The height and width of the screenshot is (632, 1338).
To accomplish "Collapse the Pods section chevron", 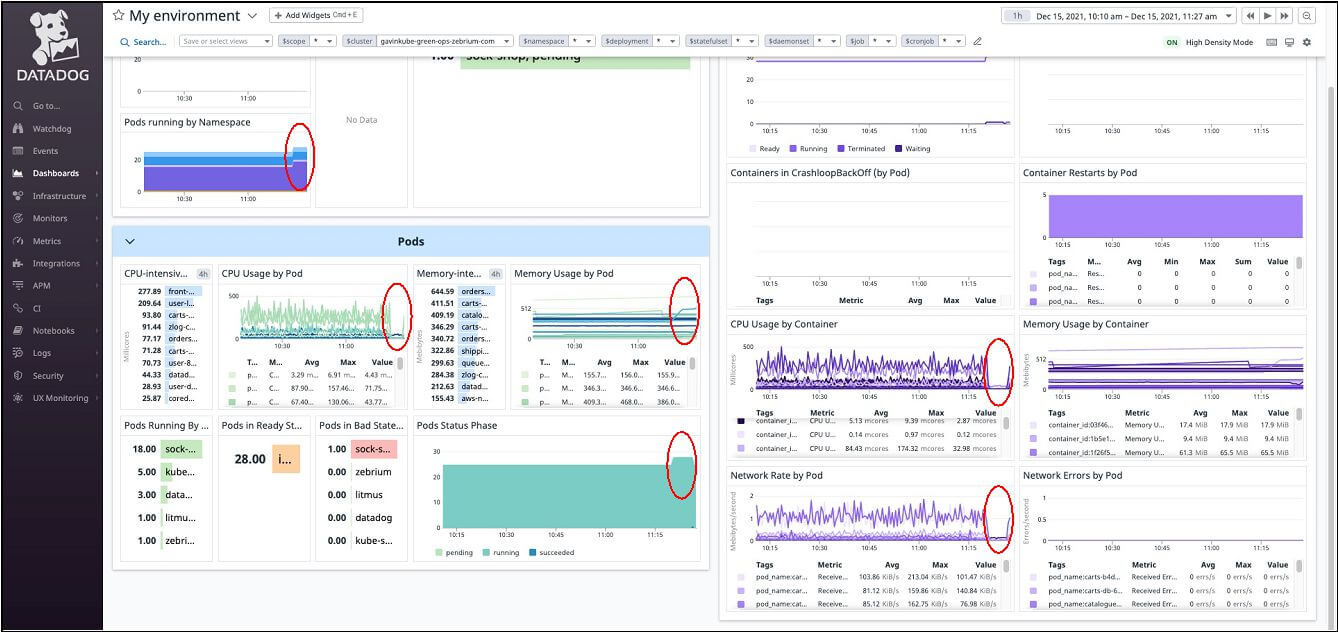I will (x=129, y=241).
